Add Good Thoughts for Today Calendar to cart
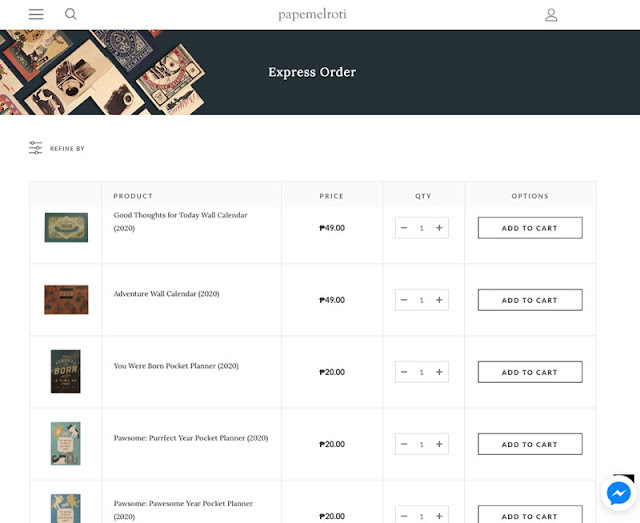Screen dimensions: 640x523 (x=530, y=228)
